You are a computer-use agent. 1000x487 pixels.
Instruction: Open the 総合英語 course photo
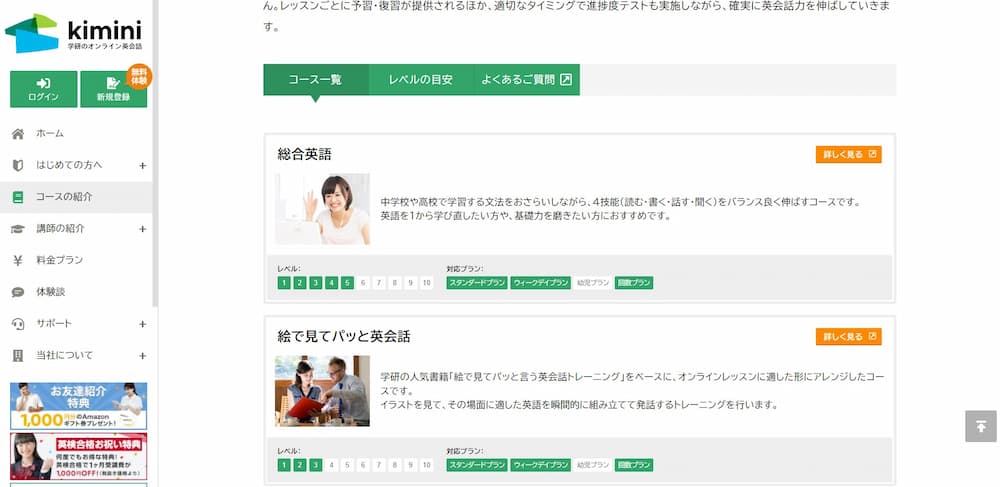323,209
